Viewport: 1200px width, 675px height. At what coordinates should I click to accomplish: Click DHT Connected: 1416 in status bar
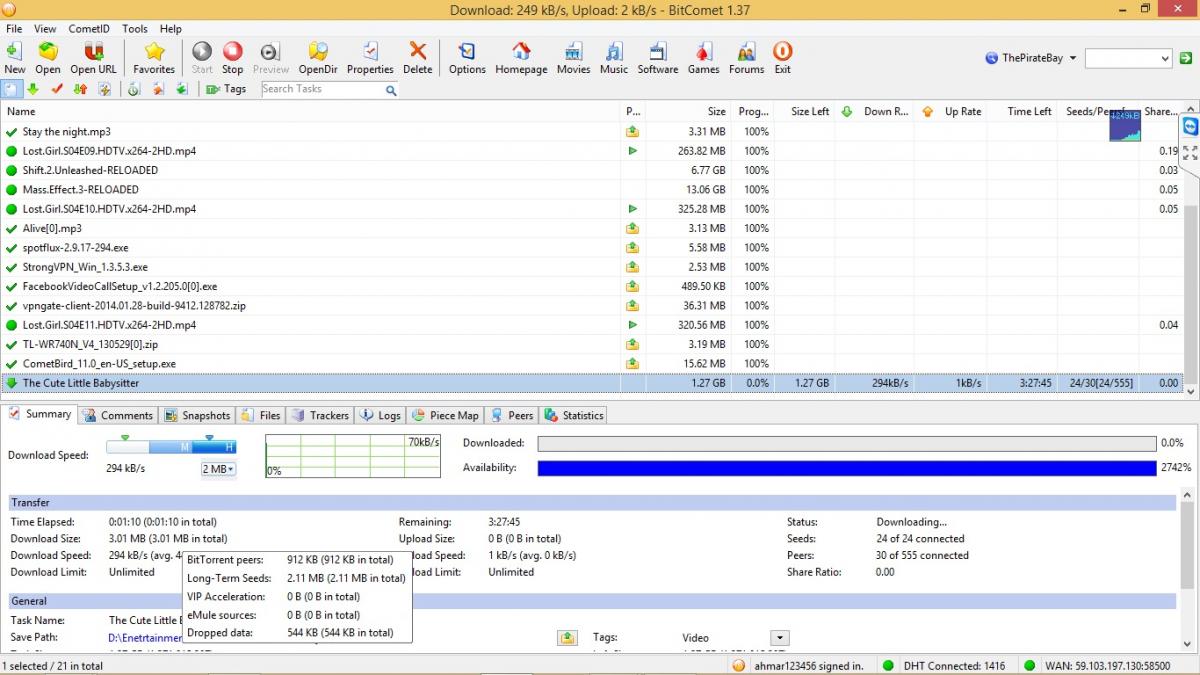(943, 666)
